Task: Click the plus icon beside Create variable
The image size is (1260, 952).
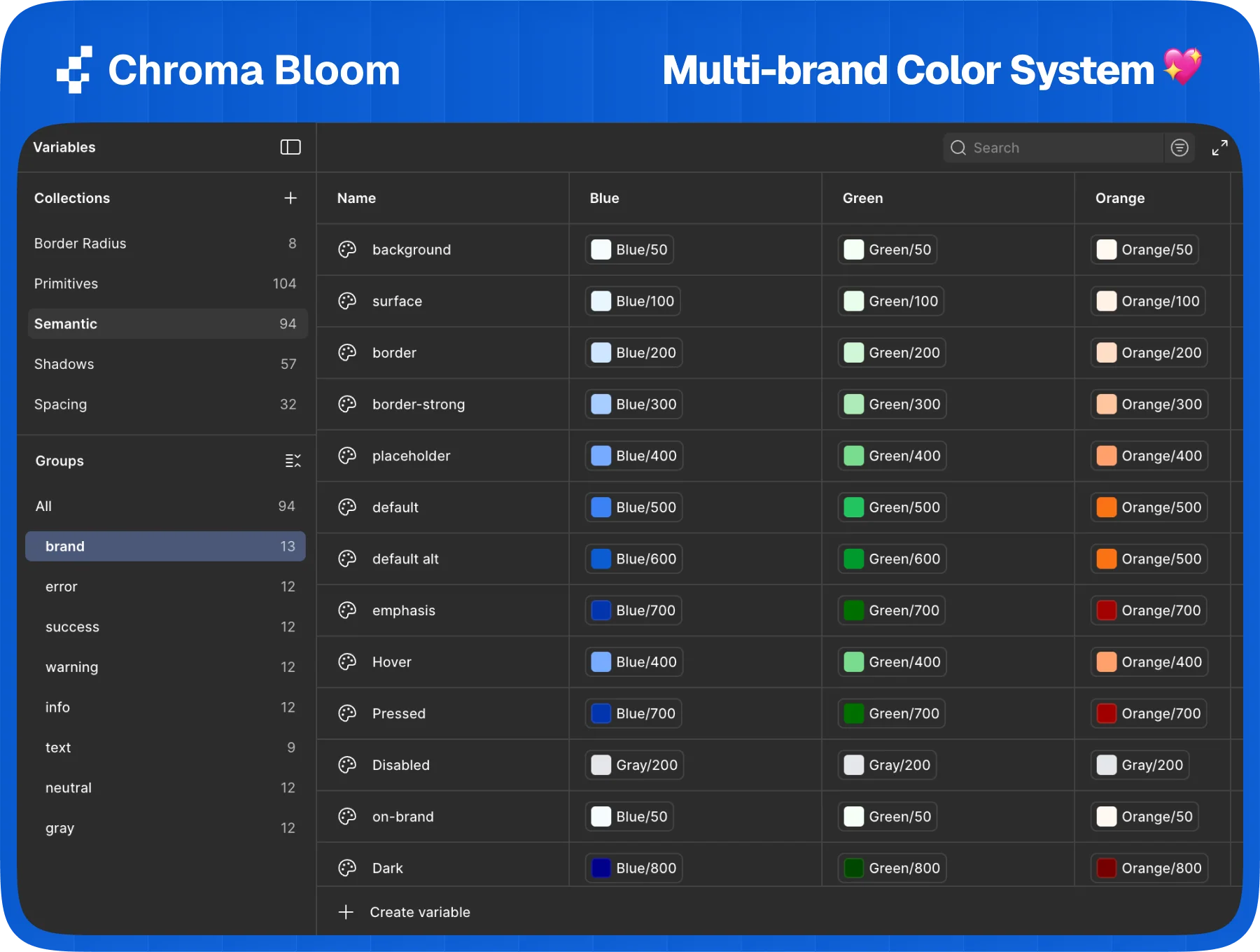Action: tap(346, 912)
